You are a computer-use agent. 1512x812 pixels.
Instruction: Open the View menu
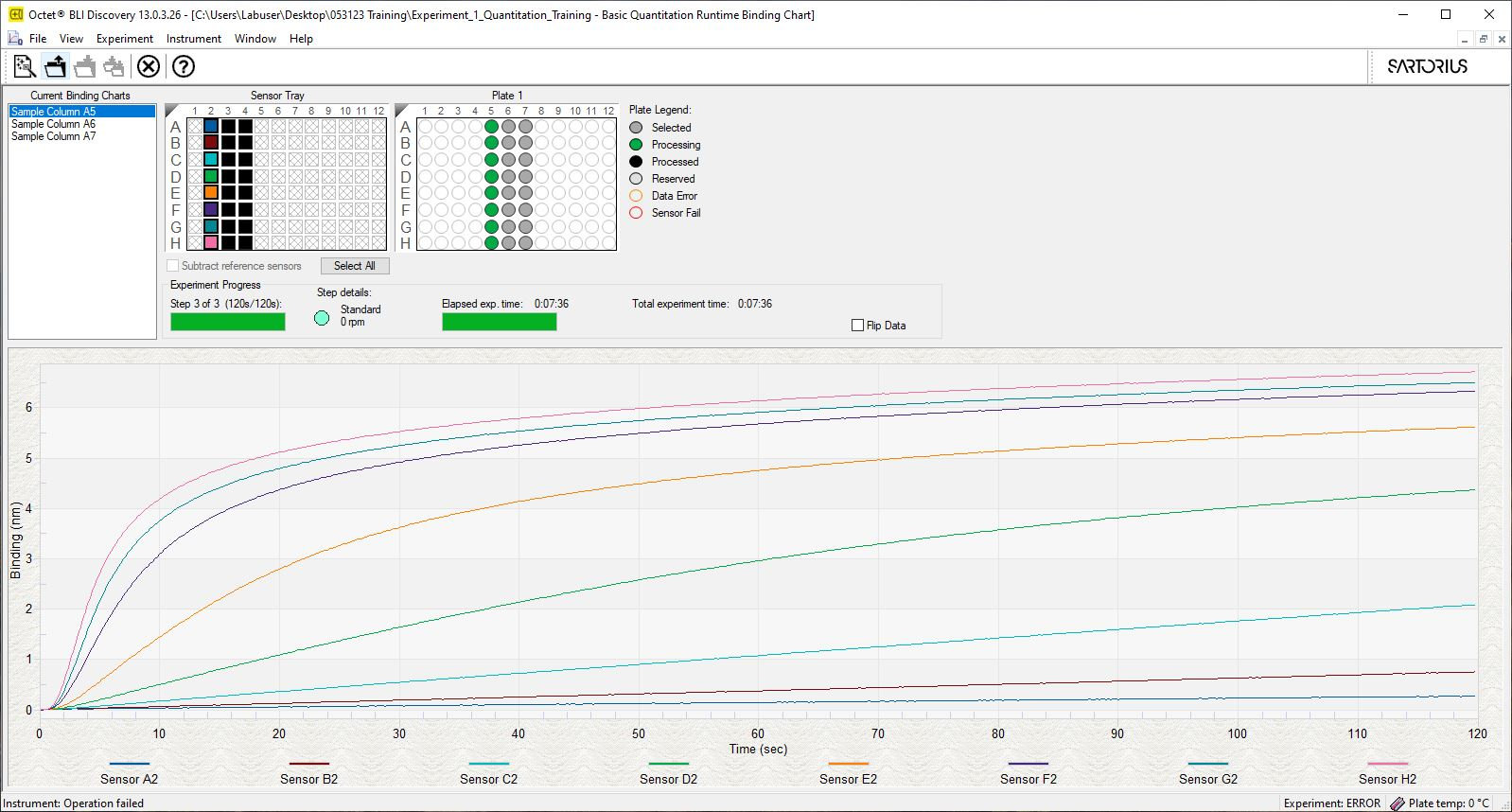click(x=71, y=39)
